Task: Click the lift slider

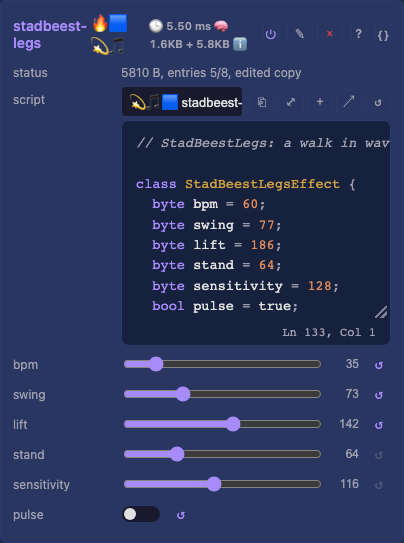Action: [x=222, y=424]
